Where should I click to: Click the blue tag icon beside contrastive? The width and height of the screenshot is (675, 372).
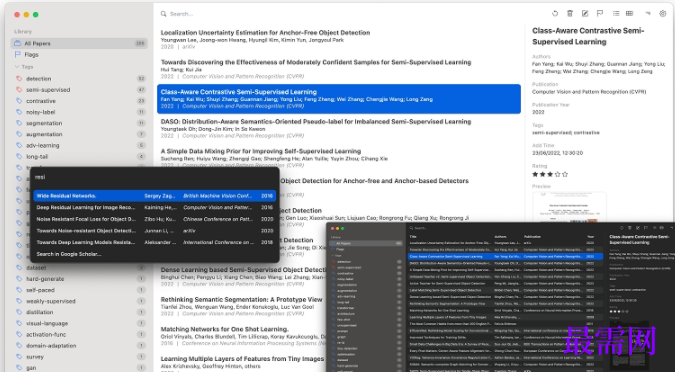tap(19, 101)
